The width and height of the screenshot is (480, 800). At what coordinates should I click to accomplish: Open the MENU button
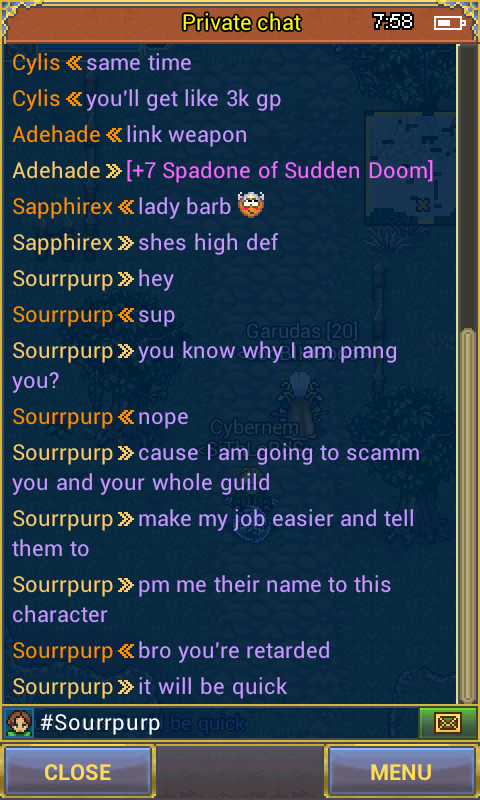click(401, 772)
